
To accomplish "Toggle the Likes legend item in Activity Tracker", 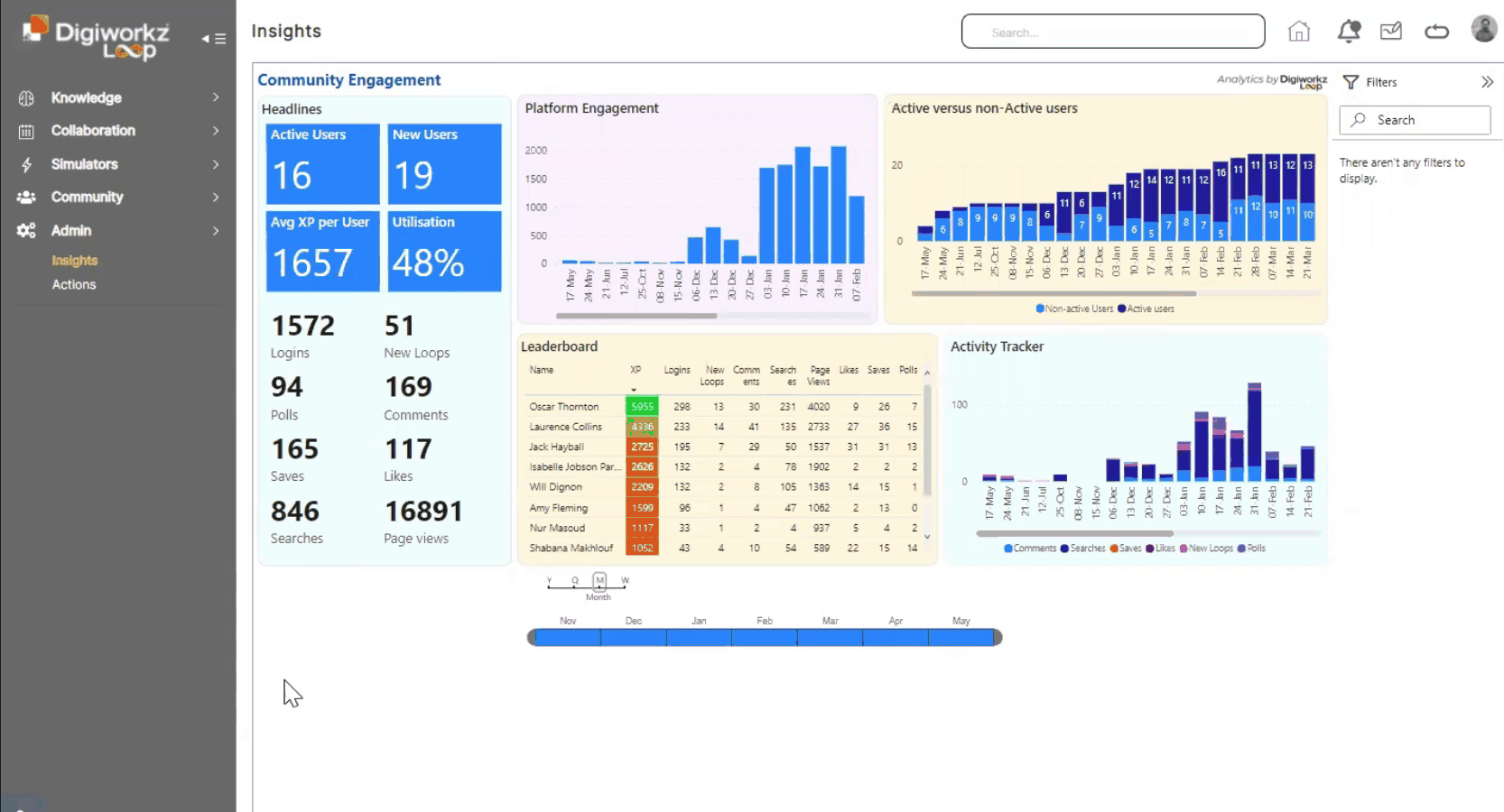I will tap(1161, 549).
